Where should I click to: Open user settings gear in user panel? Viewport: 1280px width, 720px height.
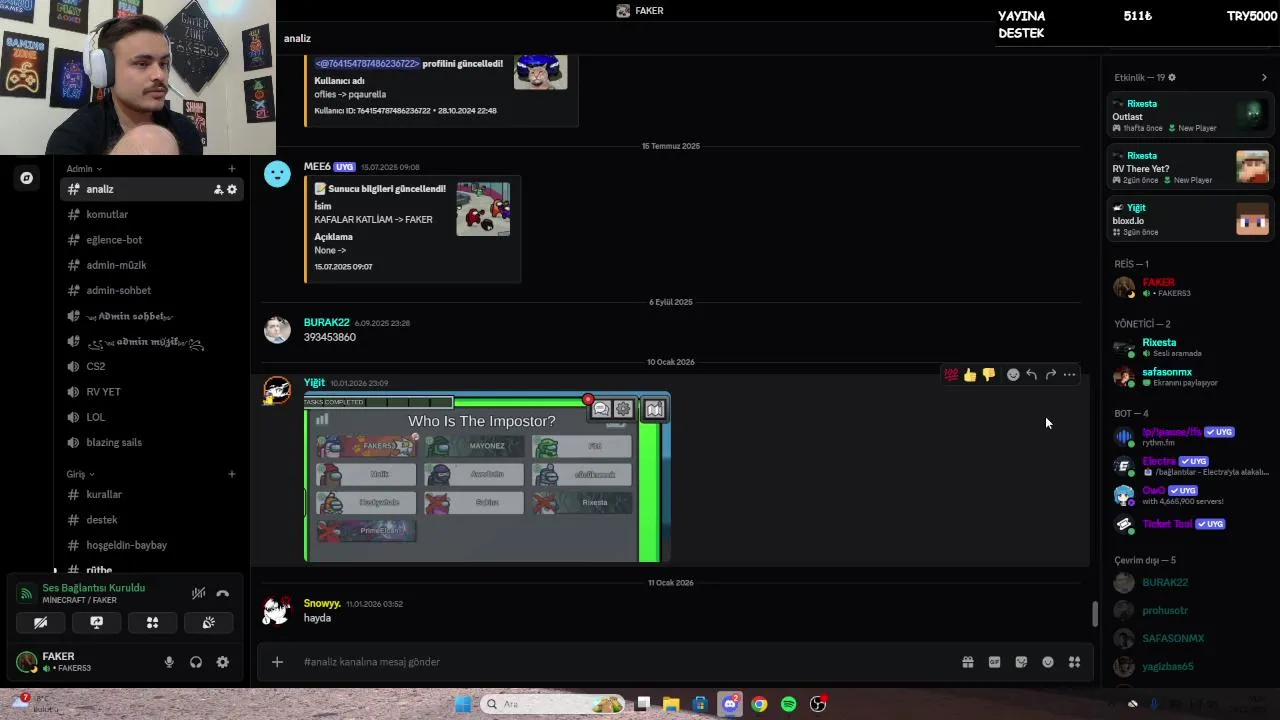[x=223, y=662]
